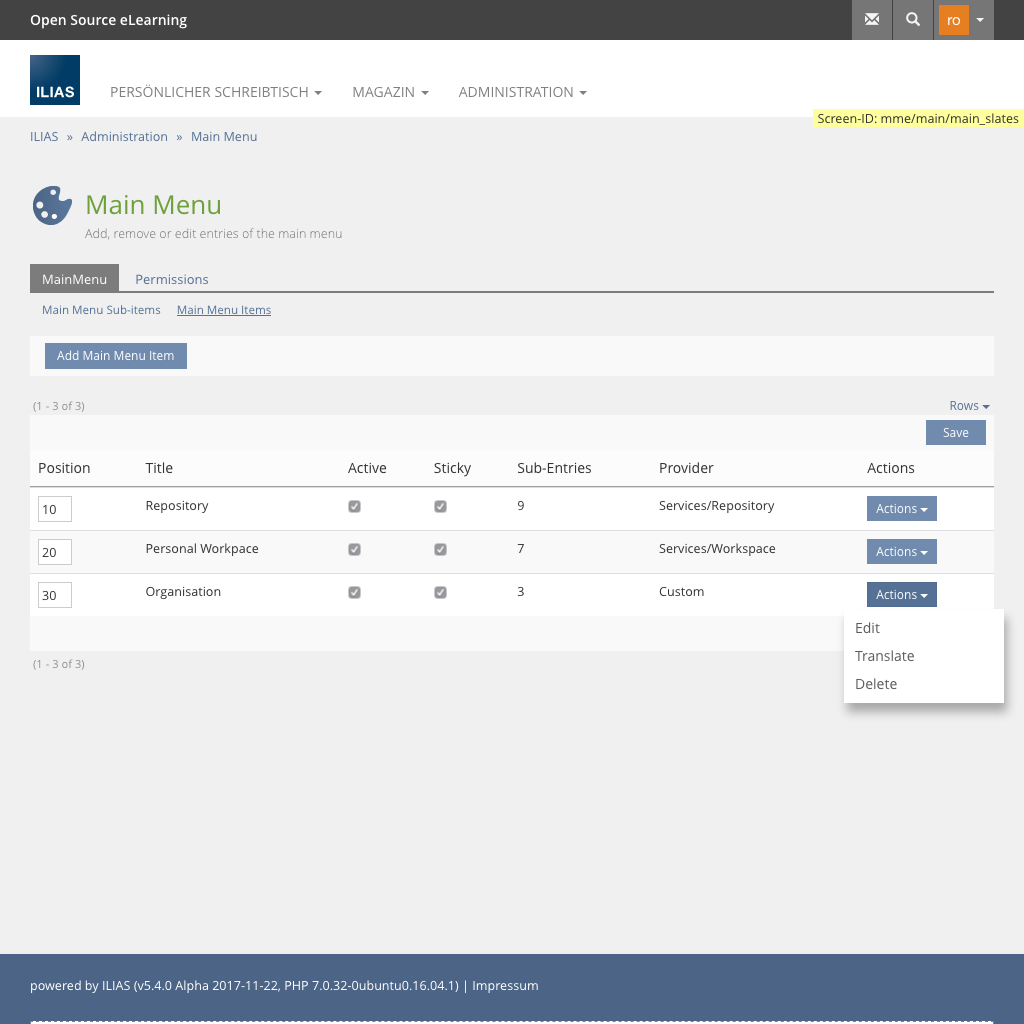Open Actions dropdown for Repository row
Image resolution: width=1024 pixels, height=1024 pixels.
click(x=901, y=509)
